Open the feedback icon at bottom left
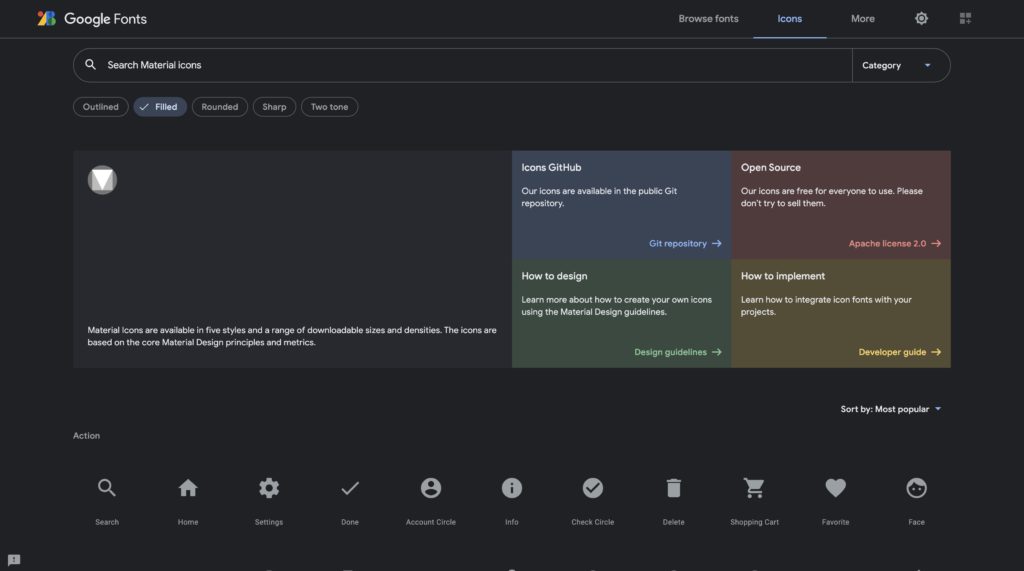The width and height of the screenshot is (1024, 571). coord(14,560)
